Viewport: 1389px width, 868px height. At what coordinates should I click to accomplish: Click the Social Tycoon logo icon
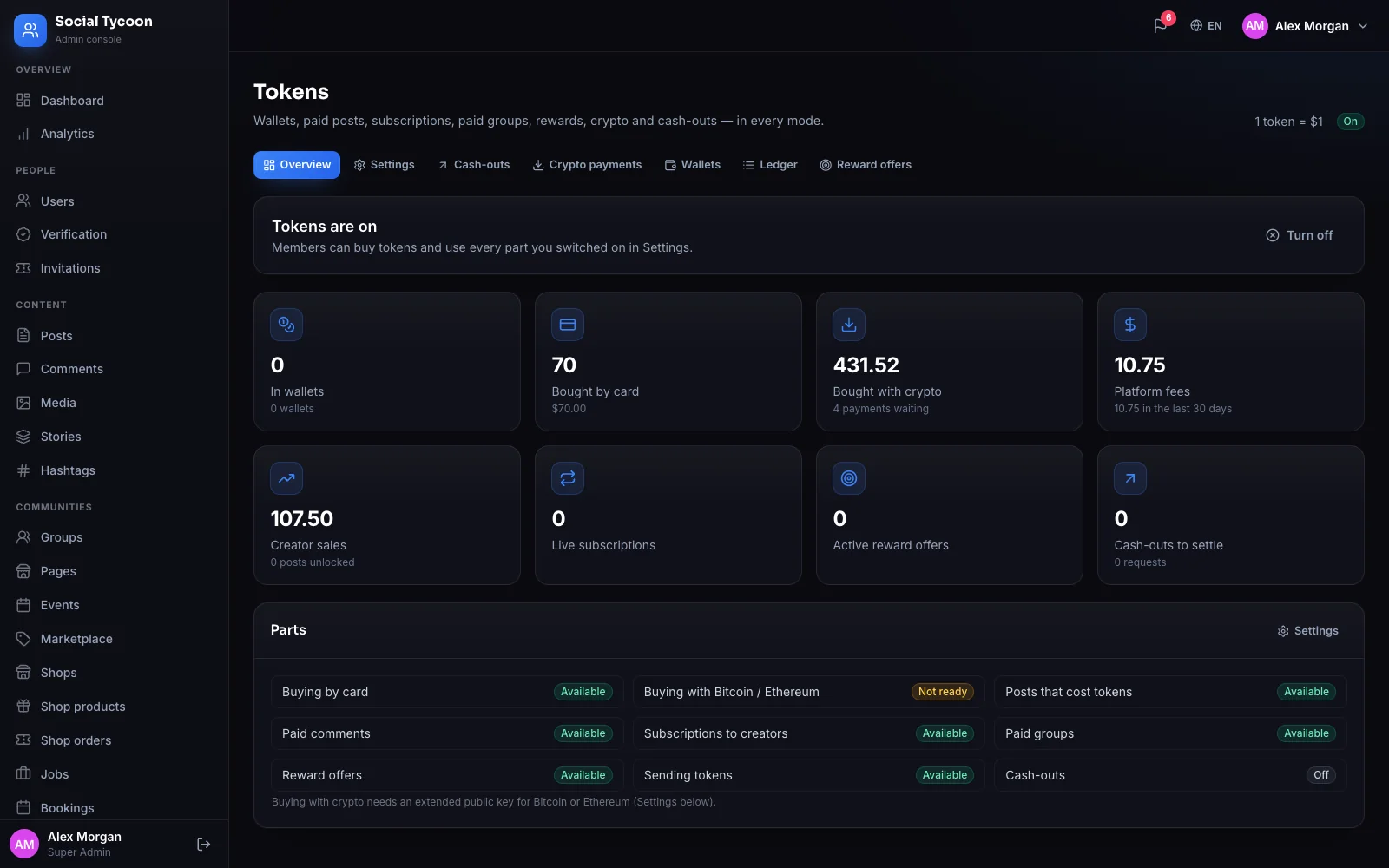coord(30,30)
